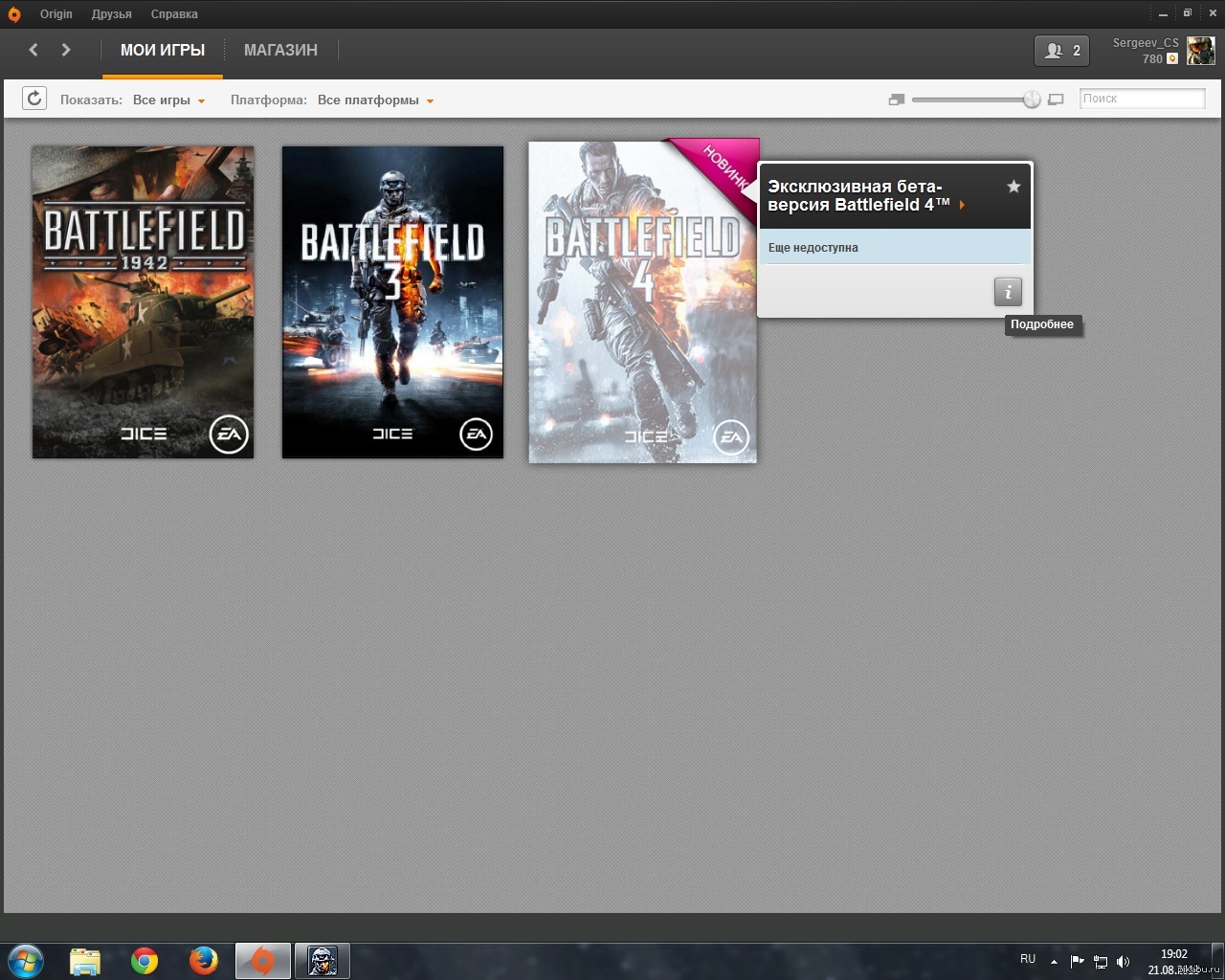Go forward with the right arrow

point(66,50)
